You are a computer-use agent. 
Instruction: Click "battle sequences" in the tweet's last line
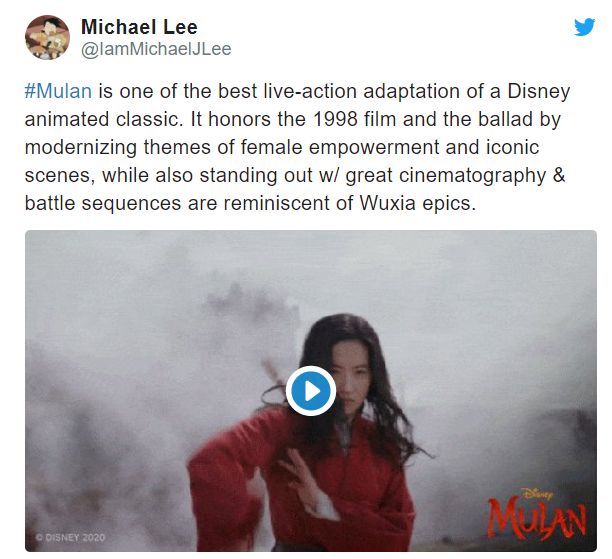(103, 203)
